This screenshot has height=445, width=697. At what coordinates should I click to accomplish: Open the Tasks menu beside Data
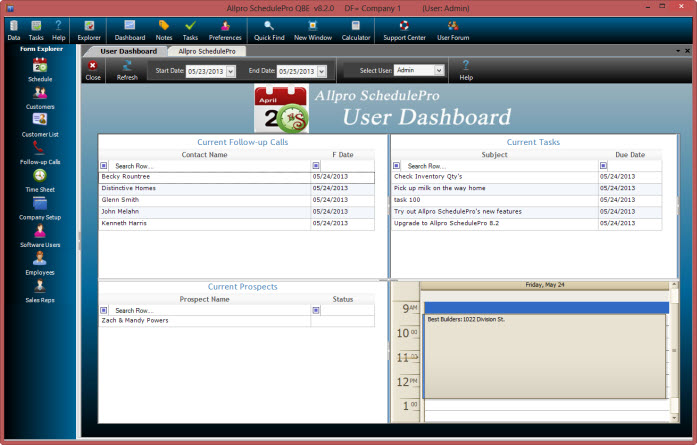point(36,31)
